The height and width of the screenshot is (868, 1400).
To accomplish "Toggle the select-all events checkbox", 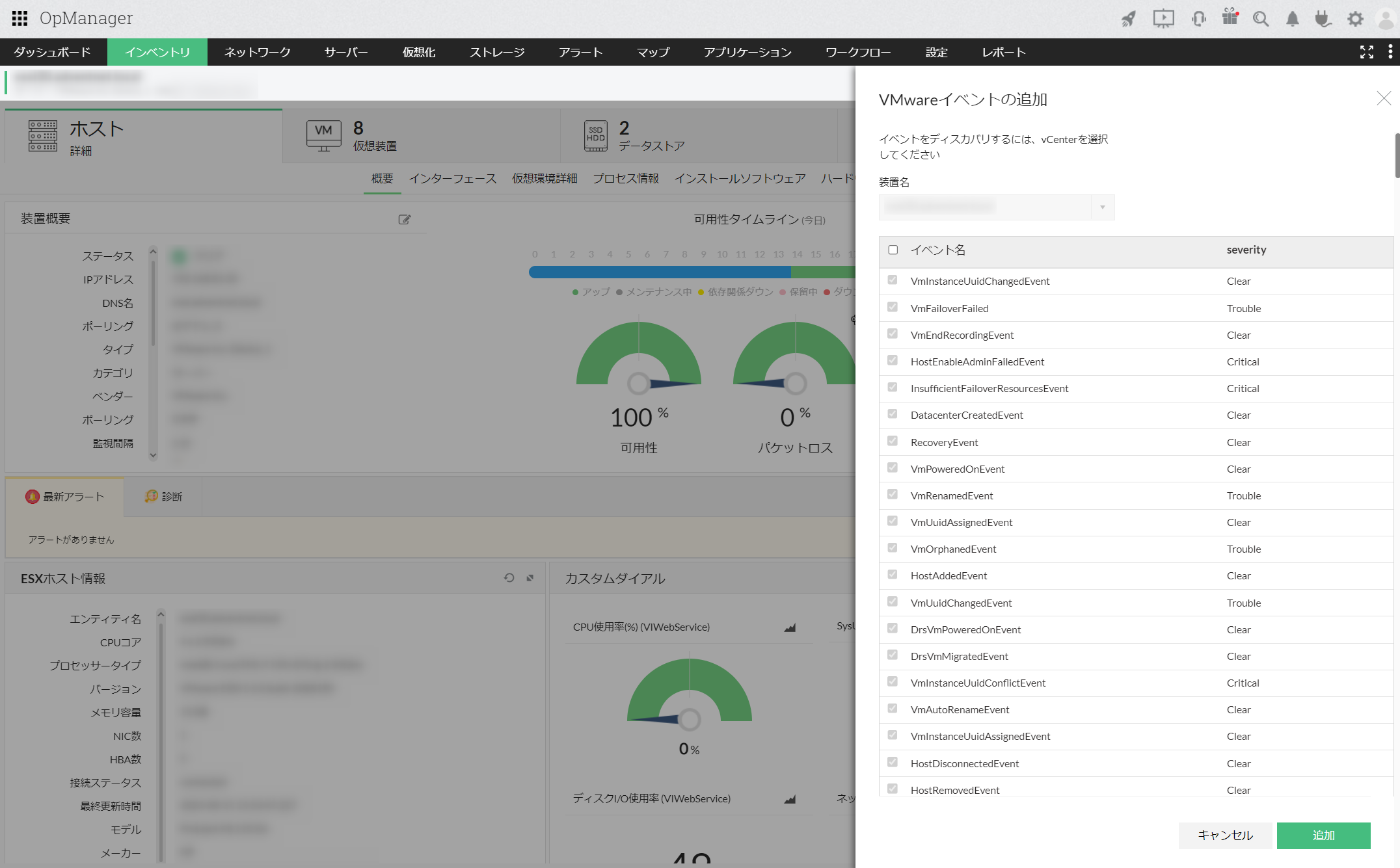I will tap(893, 250).
